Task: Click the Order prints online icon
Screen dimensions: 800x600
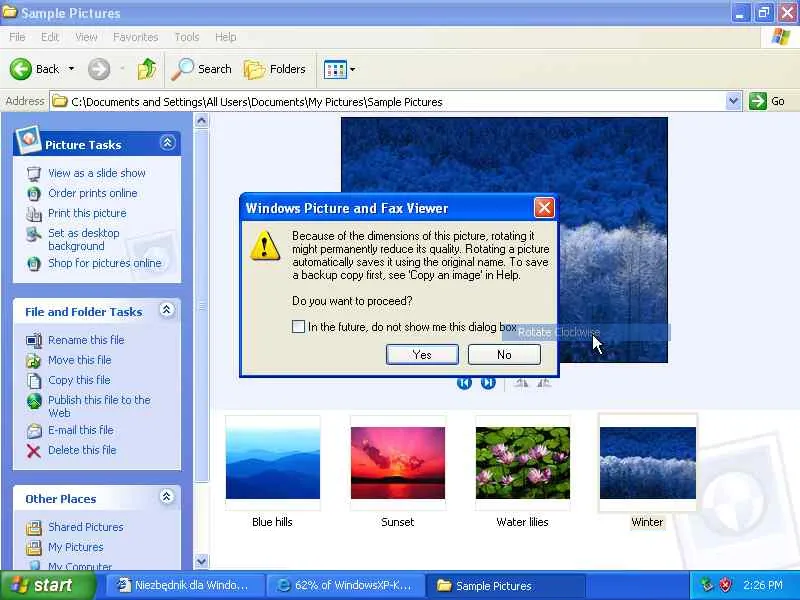Action: [34, 193]
